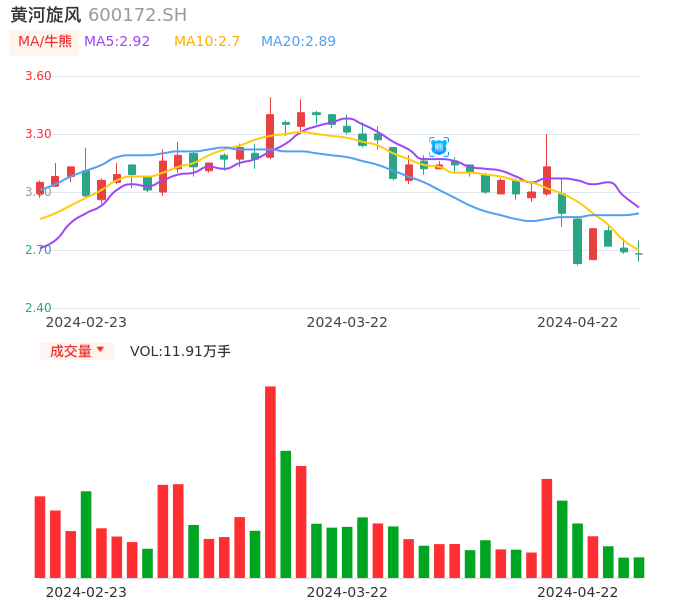The image size is (686, 606).
Task: Open the 成交量 indicator dropdown
Action: click(77, 351)
